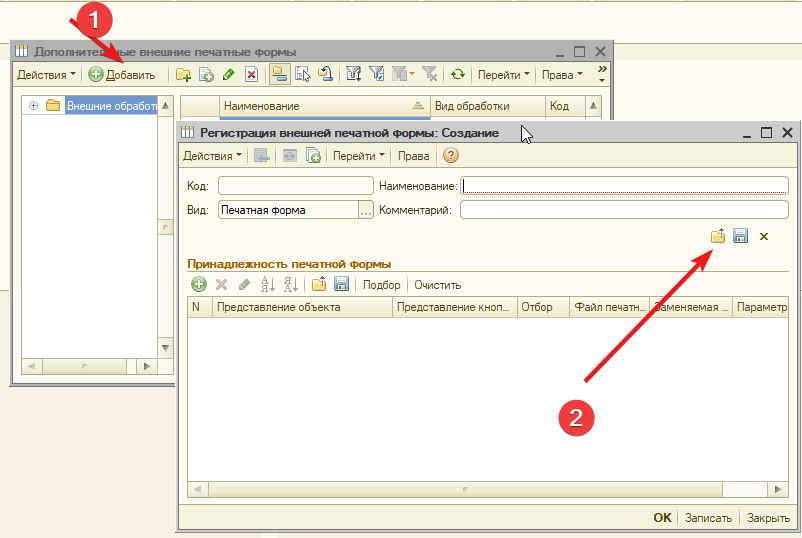
Task: Open the filter history dropdown funnel
Action: click(403, 75)
